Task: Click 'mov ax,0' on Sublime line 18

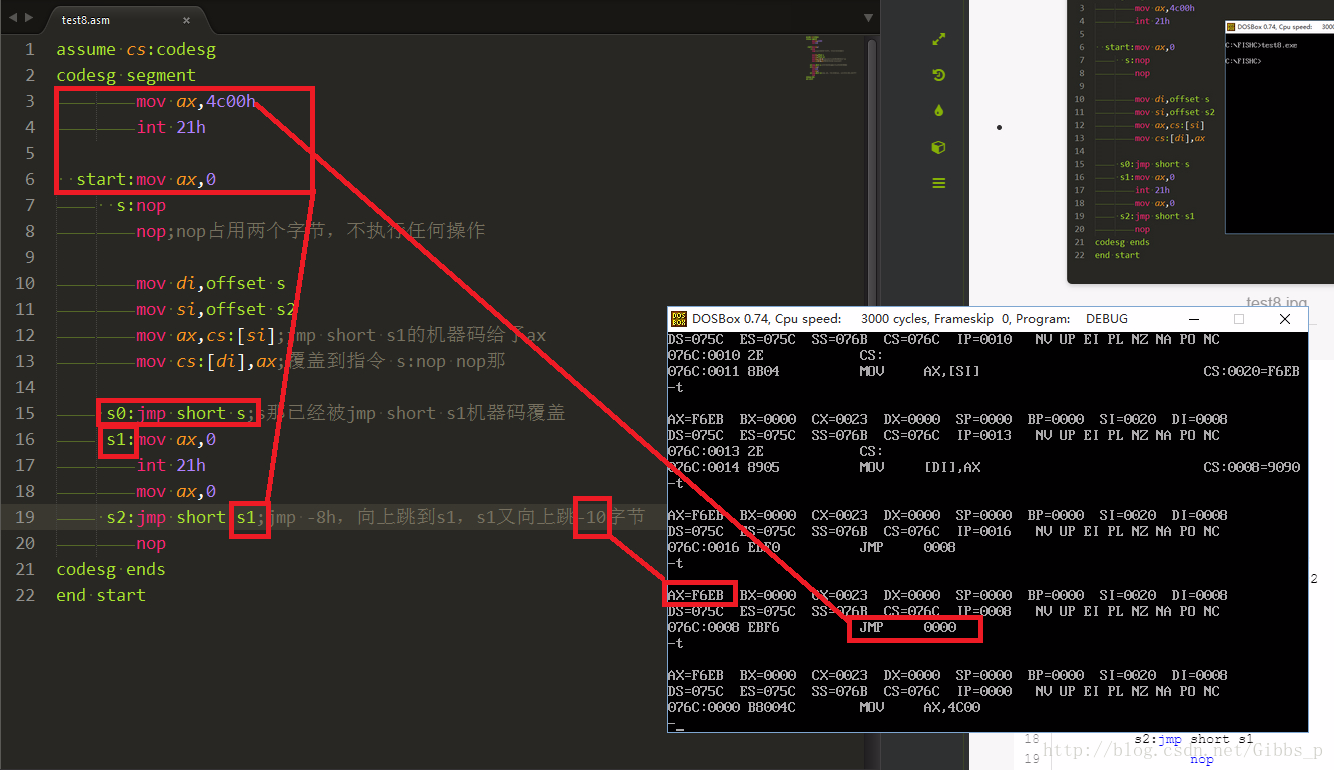Action: [176, 492]
